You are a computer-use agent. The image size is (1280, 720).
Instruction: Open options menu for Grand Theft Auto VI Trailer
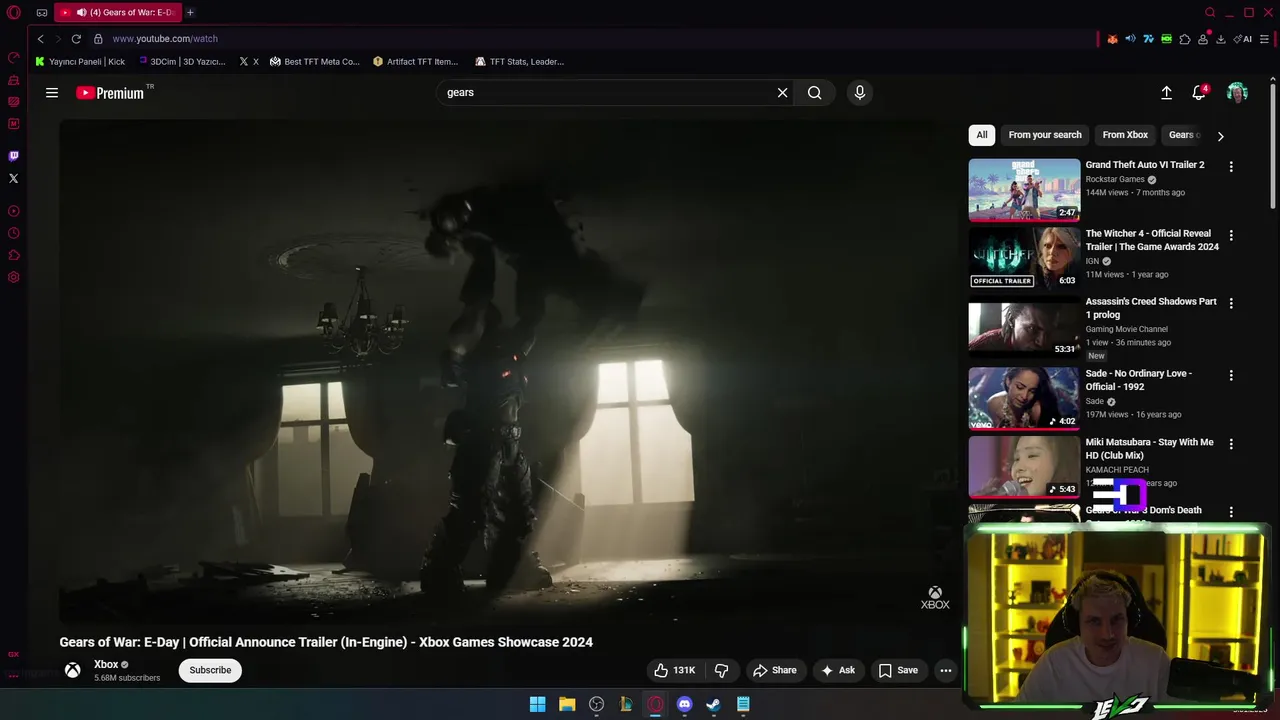[1231, 167]
